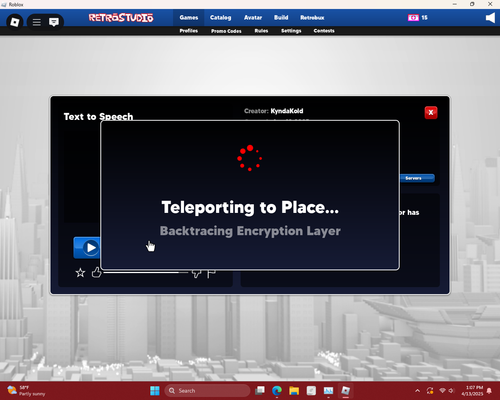Open the Settings submenu

coord(291,31)
